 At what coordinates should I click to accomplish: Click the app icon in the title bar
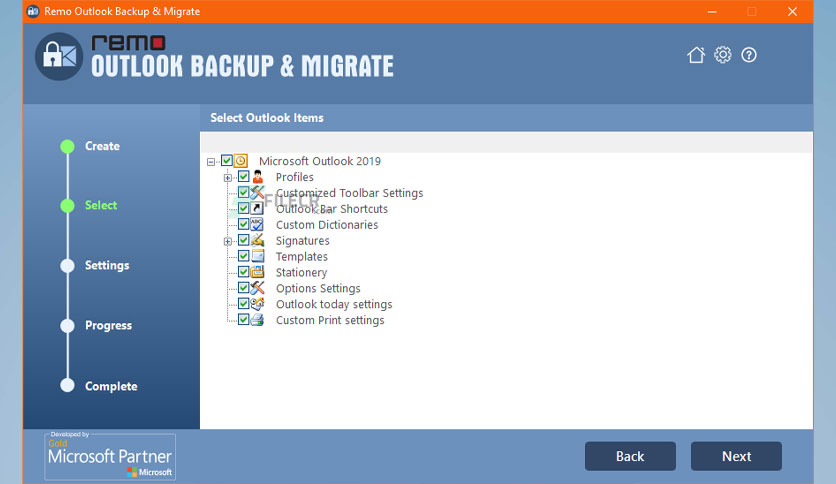coord(33,11)
